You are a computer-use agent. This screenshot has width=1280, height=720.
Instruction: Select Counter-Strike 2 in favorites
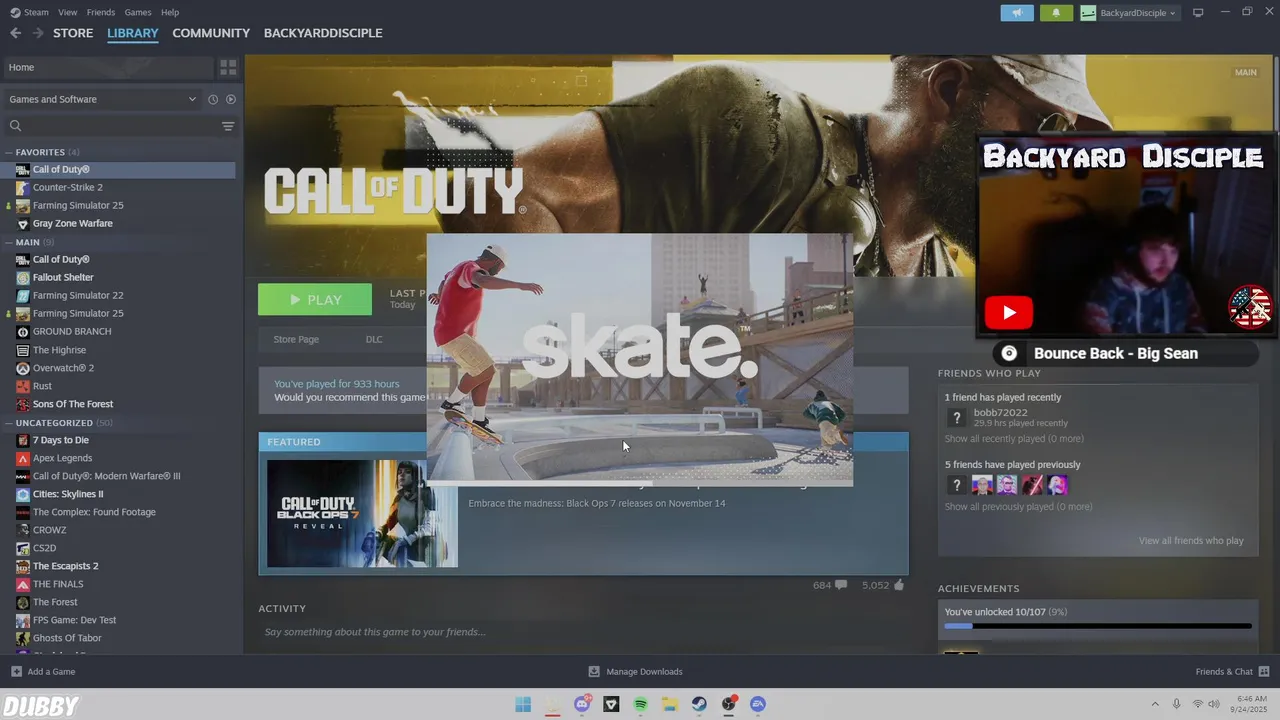67,187
